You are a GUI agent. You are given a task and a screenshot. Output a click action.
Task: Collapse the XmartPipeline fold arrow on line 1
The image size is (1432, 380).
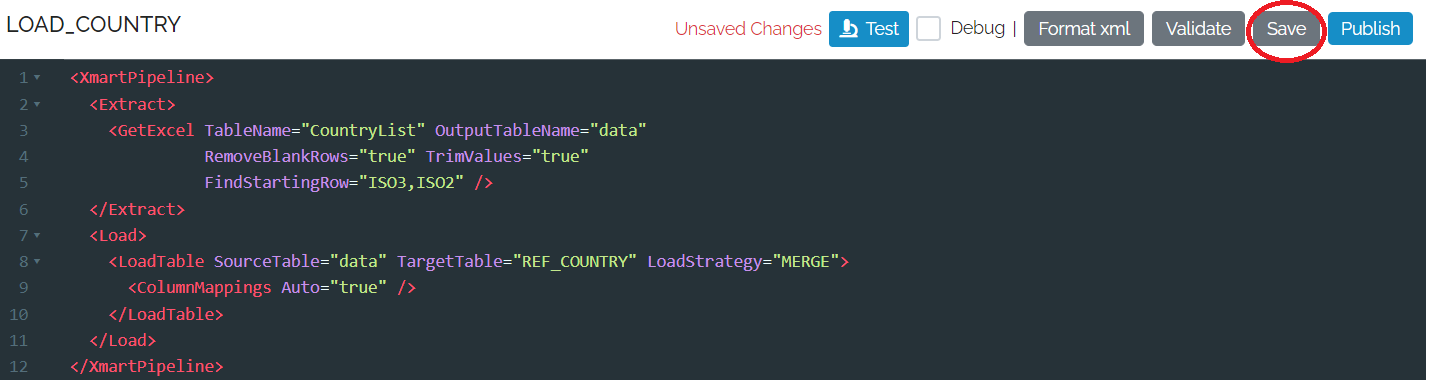(37, 77)
